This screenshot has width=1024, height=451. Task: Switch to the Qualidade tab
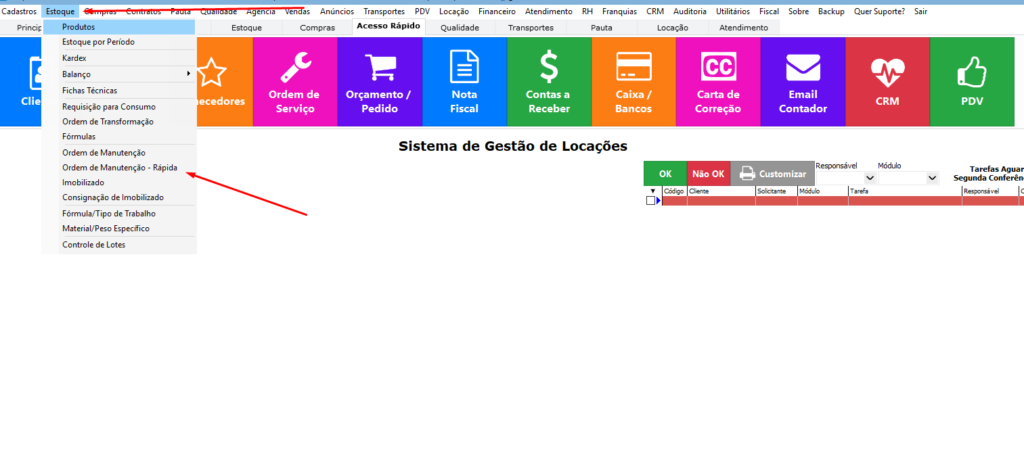[460, 28]
